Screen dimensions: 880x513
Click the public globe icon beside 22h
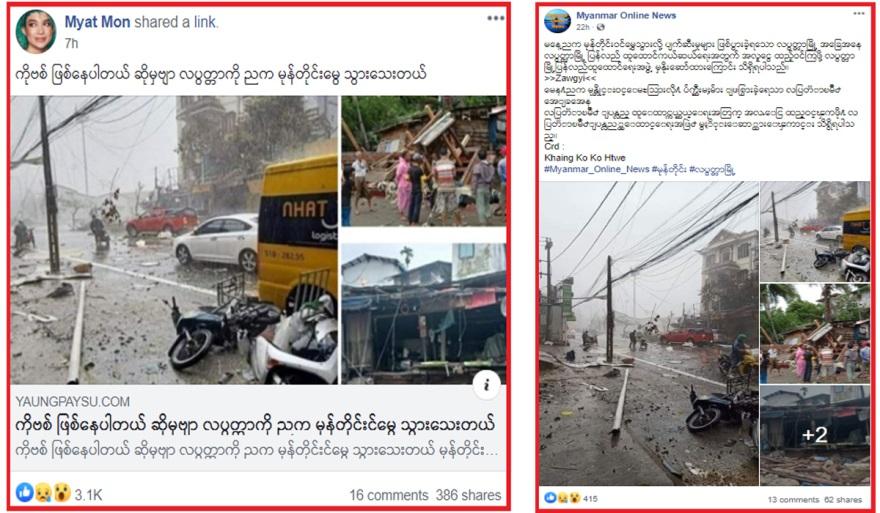pyautogui.click(x=601, y=27)
